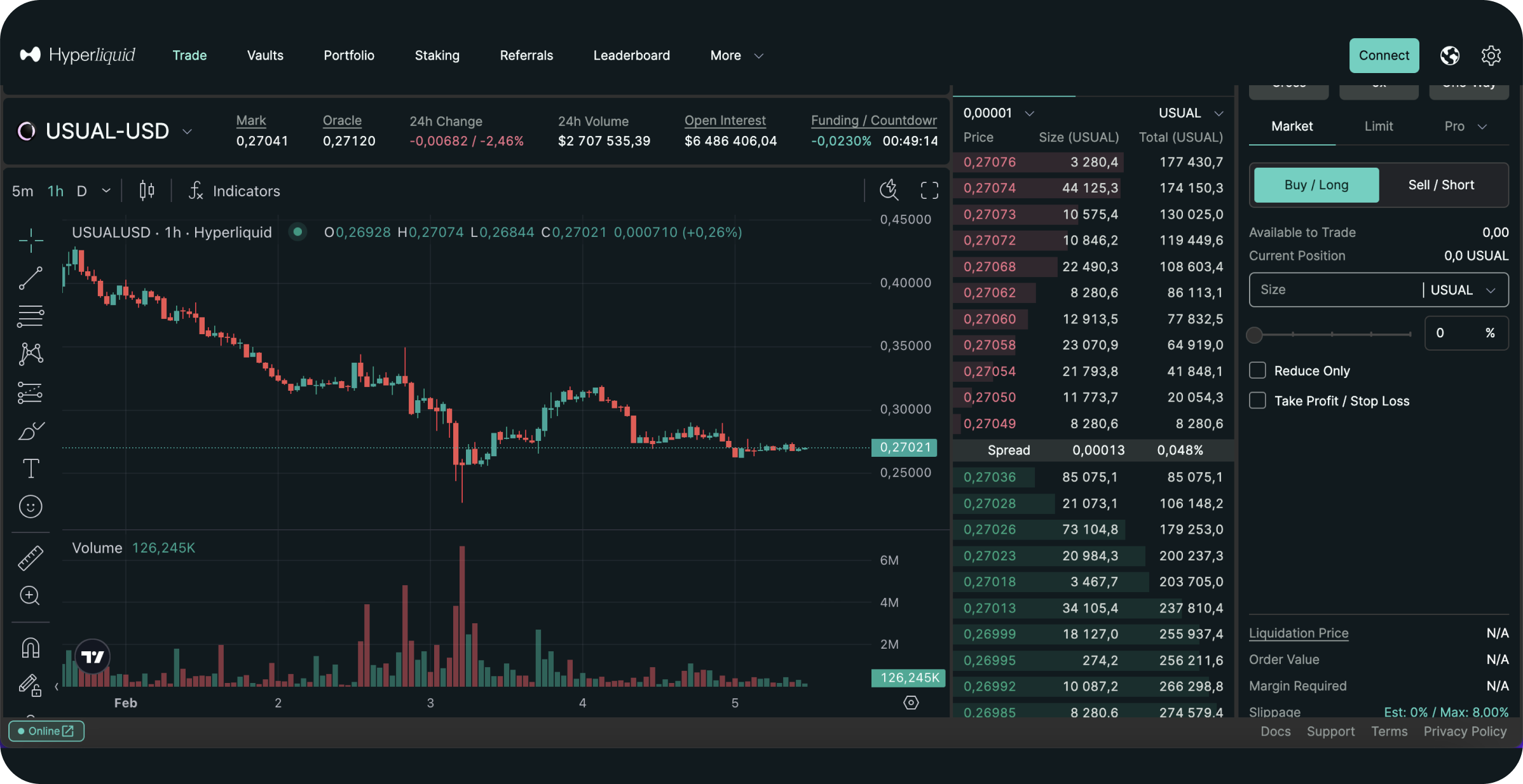Click the Liquidation Price label
1523x784 pixels.
(x=1298, y=633)
